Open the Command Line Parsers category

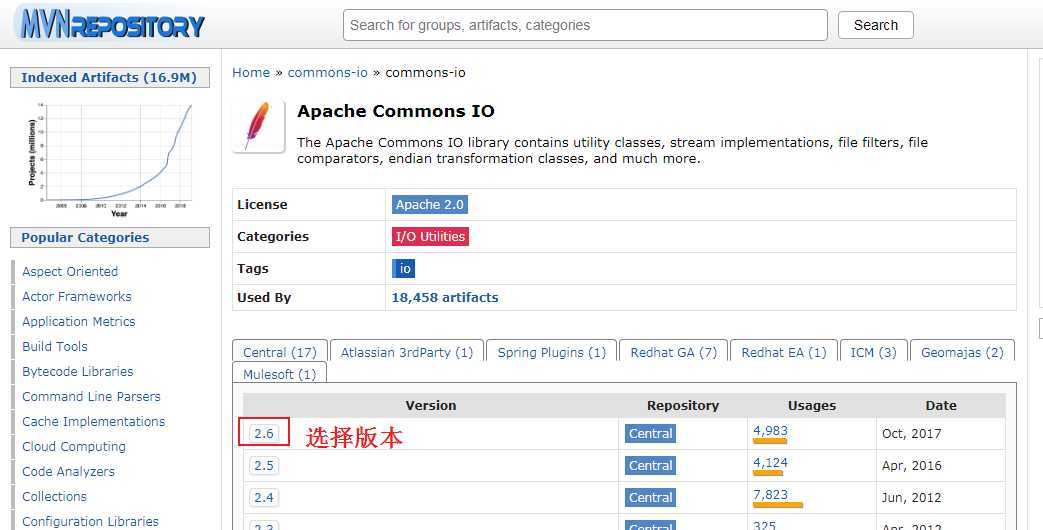tap(91, 396)
